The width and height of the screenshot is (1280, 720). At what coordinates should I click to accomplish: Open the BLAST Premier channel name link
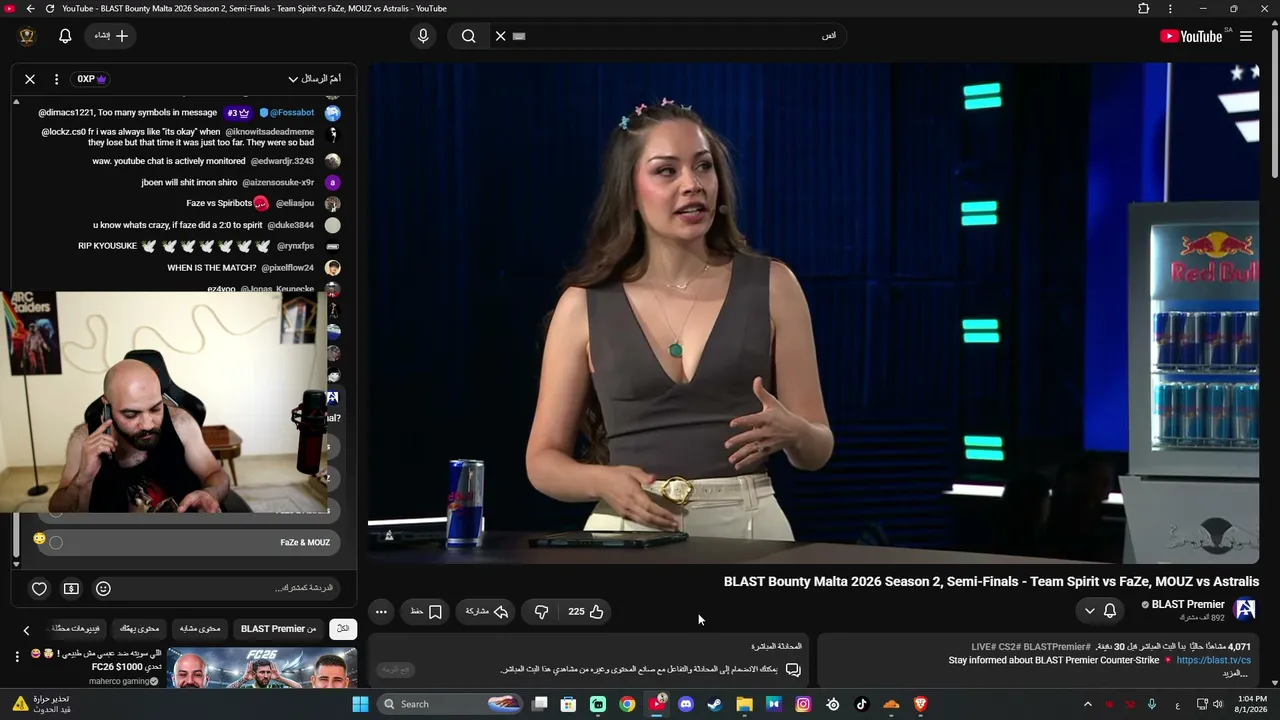(1188, 604)
